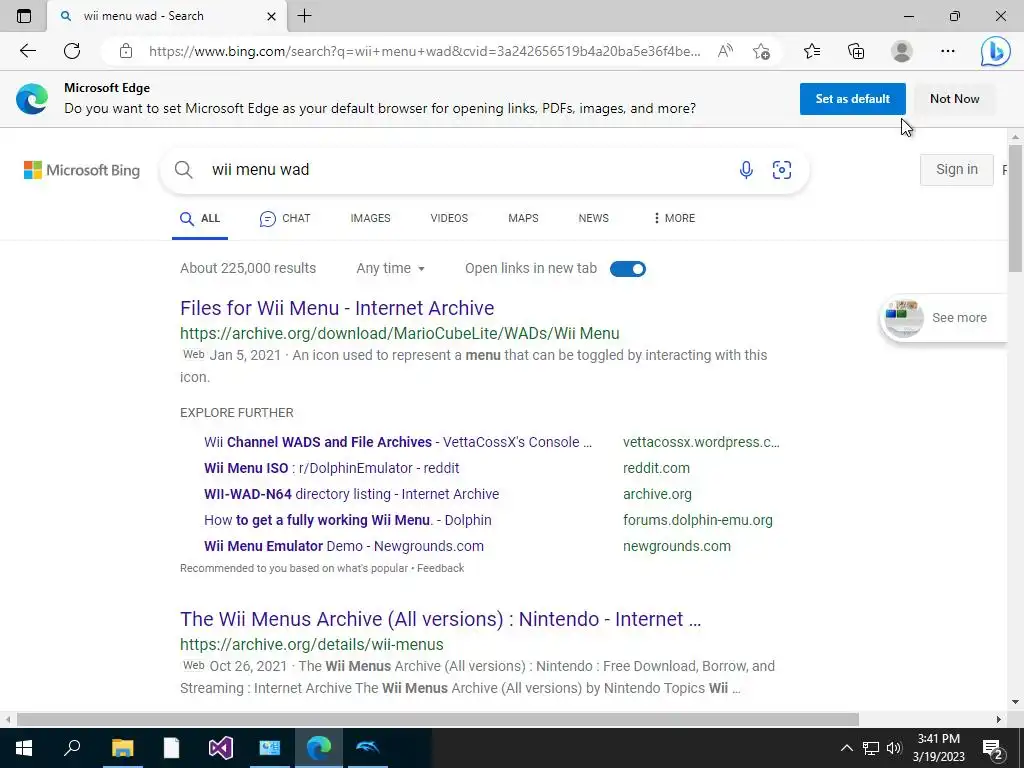Click the horizontal scrollbar thumb
Viewport: 1024px width, 768px height.
pos(438,720)
